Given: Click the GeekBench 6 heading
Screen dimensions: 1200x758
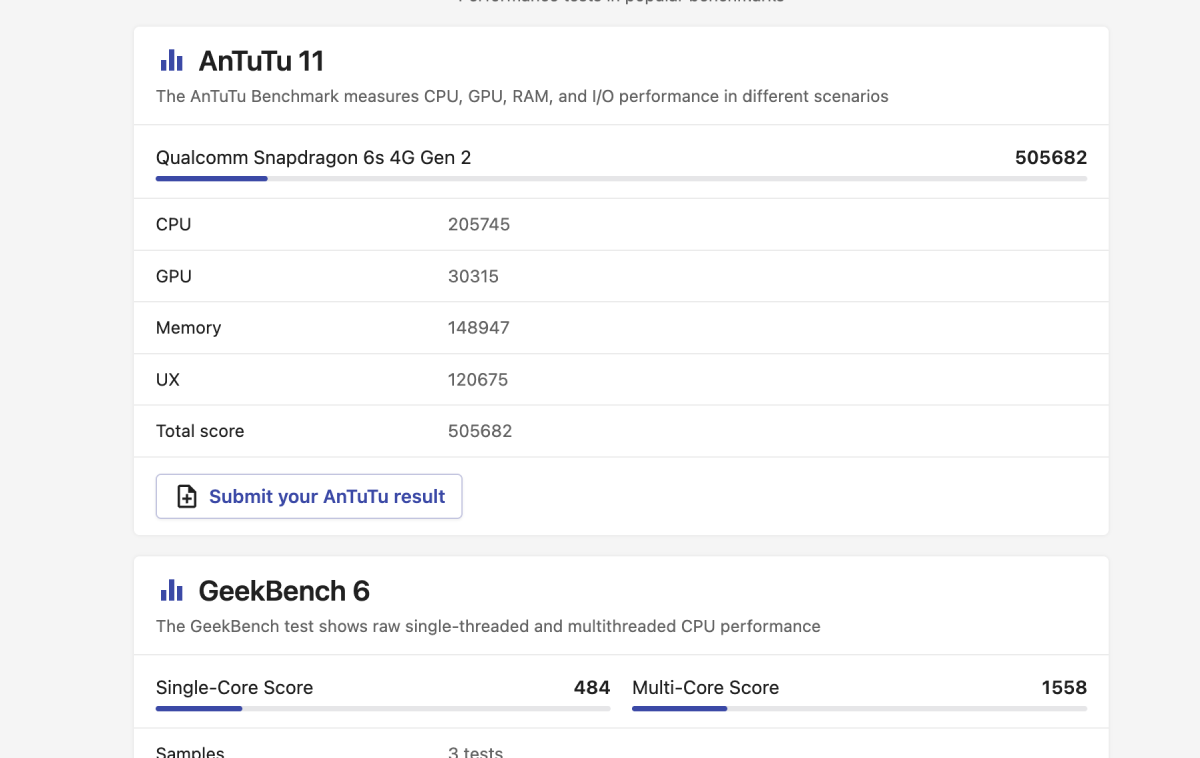Looking at the screenshot, I should [284, 591].
